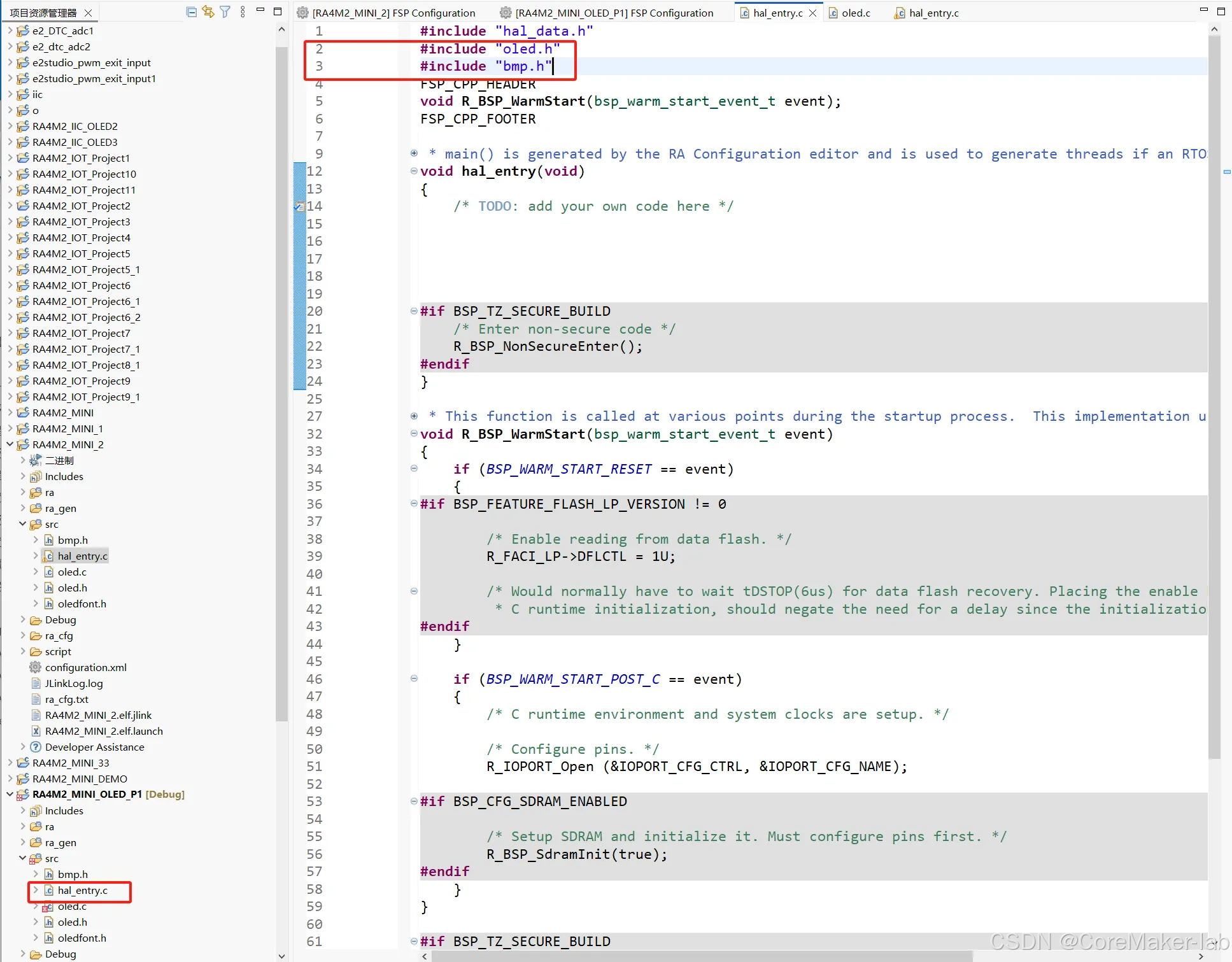
Task: Collapse the RA4M2_MINI_2 project
Action: [x=10, y=444]
